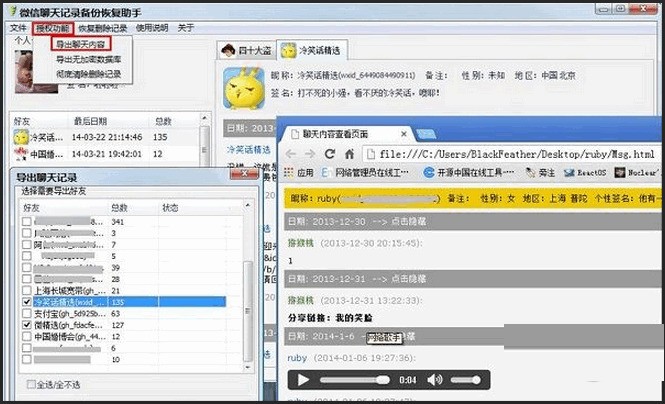The height and width of the screenshot is (404, 665).
Task: Open the 授权功能 menu
Action: [53, 28]
